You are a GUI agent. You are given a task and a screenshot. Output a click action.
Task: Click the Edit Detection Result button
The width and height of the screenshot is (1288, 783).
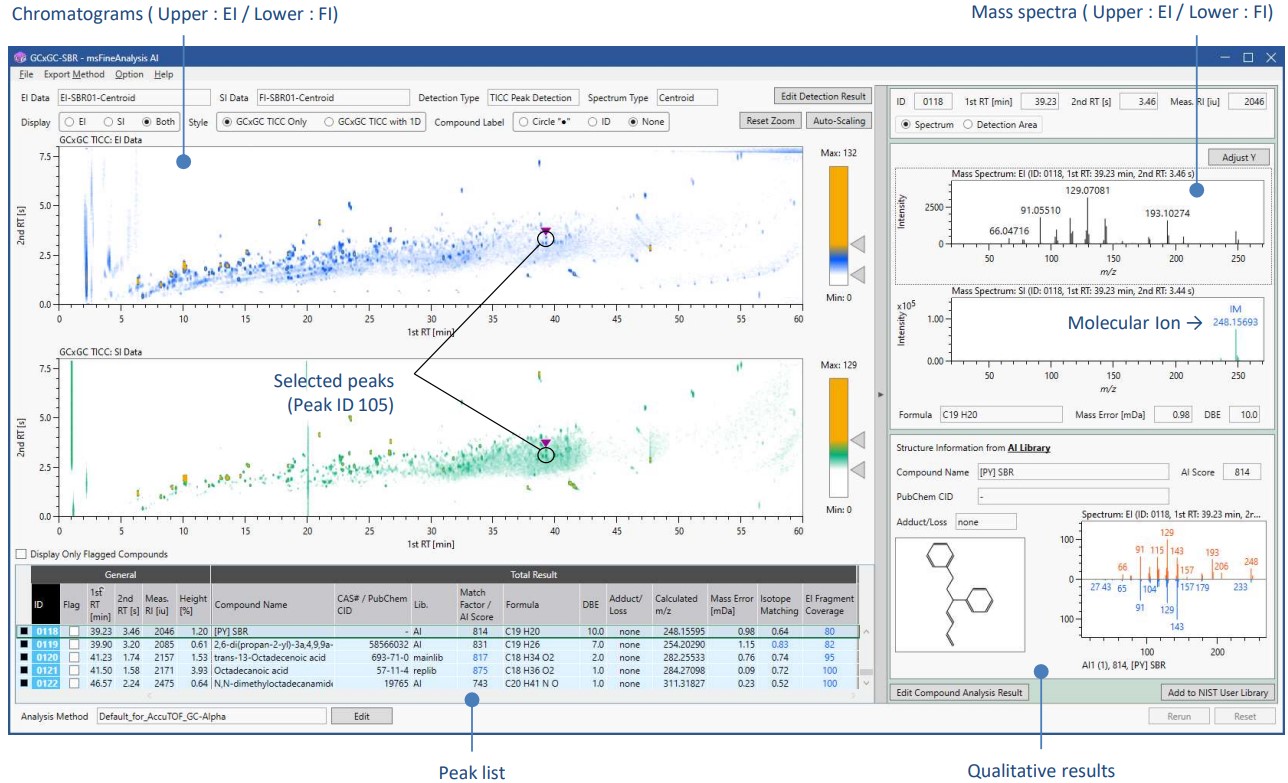click(821, 96)
